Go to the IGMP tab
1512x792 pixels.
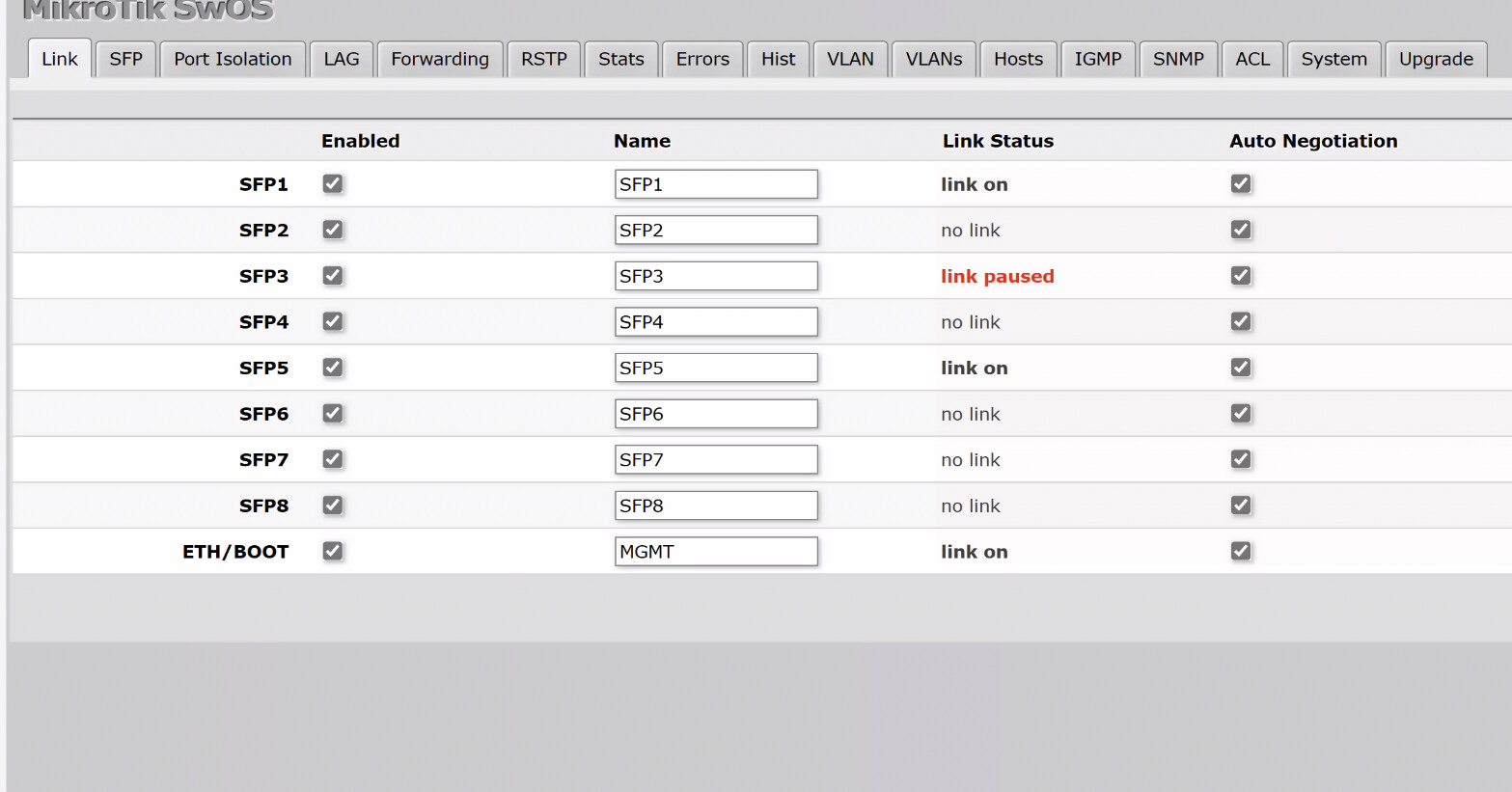tap(1098, 59)
